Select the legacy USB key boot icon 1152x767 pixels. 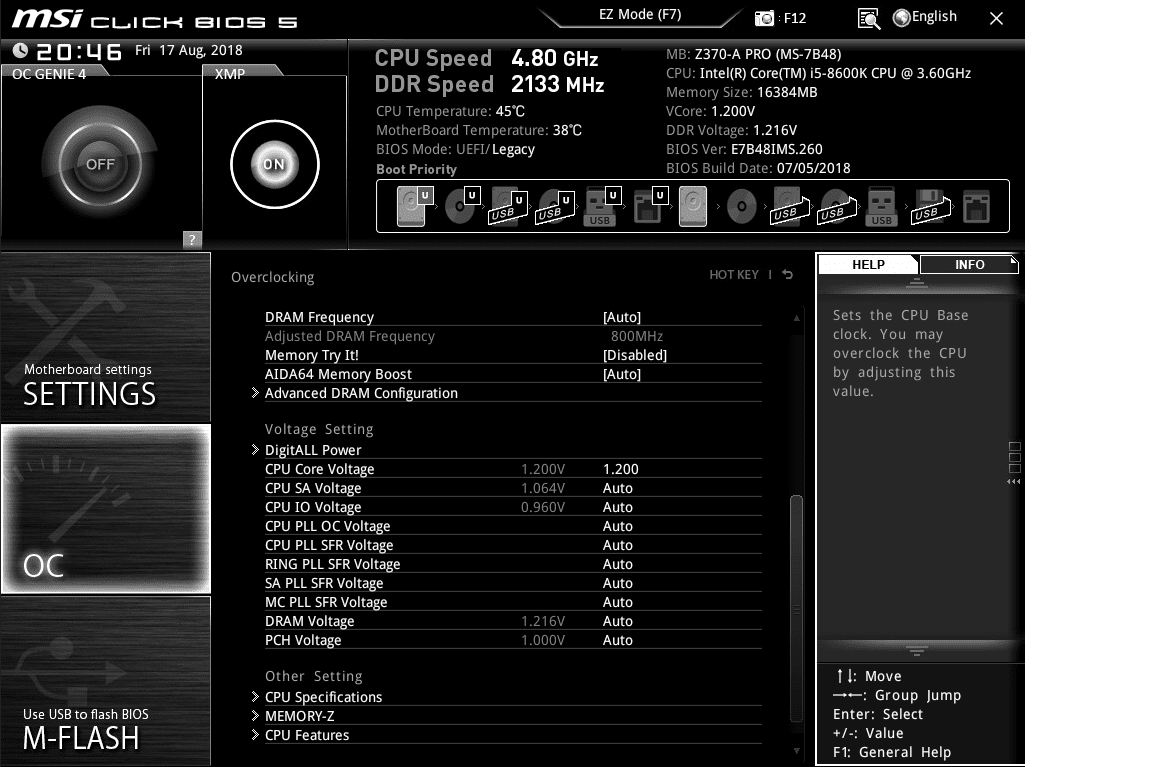click(x=882, y=207)
